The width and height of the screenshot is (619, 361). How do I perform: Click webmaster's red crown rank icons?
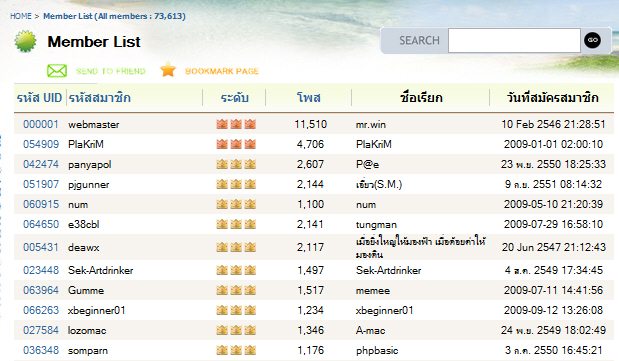(236, 124)
